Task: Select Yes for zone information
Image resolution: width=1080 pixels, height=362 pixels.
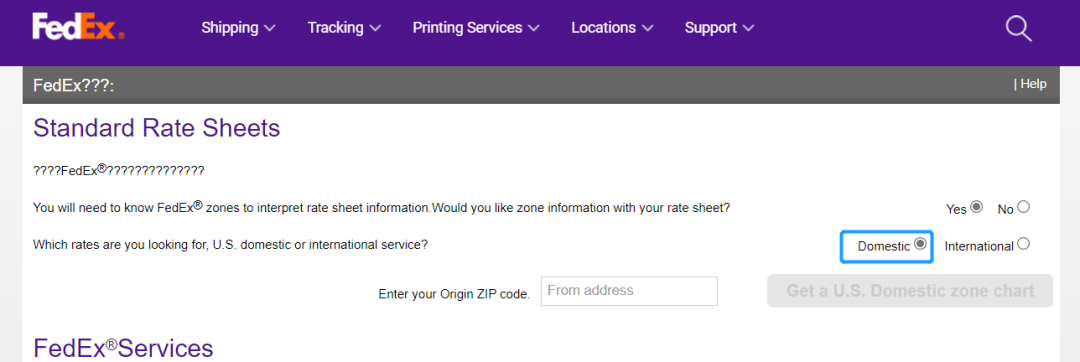Action: [x=976, y=206]
